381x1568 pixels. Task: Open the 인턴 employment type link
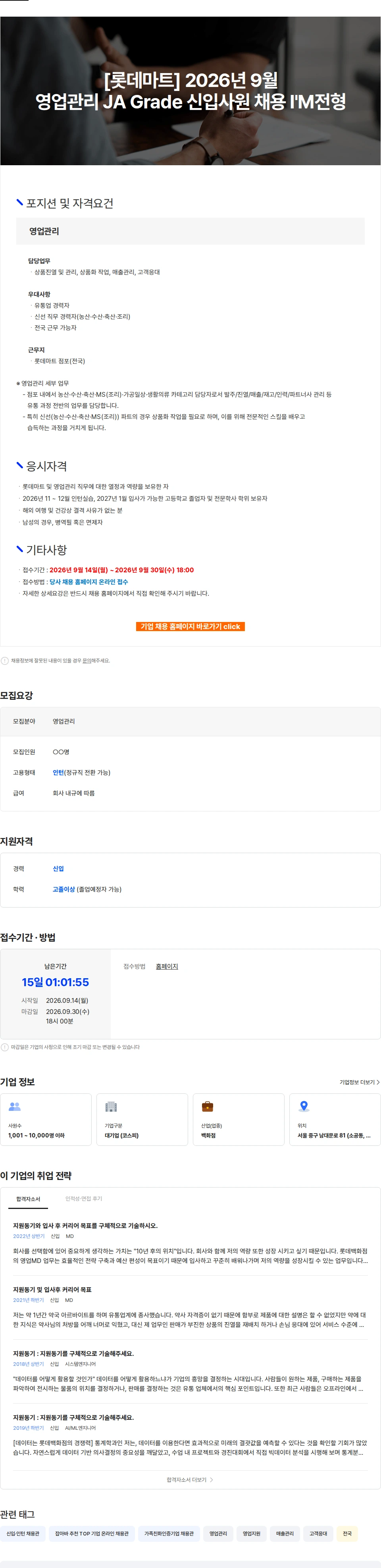click(58, 772)
